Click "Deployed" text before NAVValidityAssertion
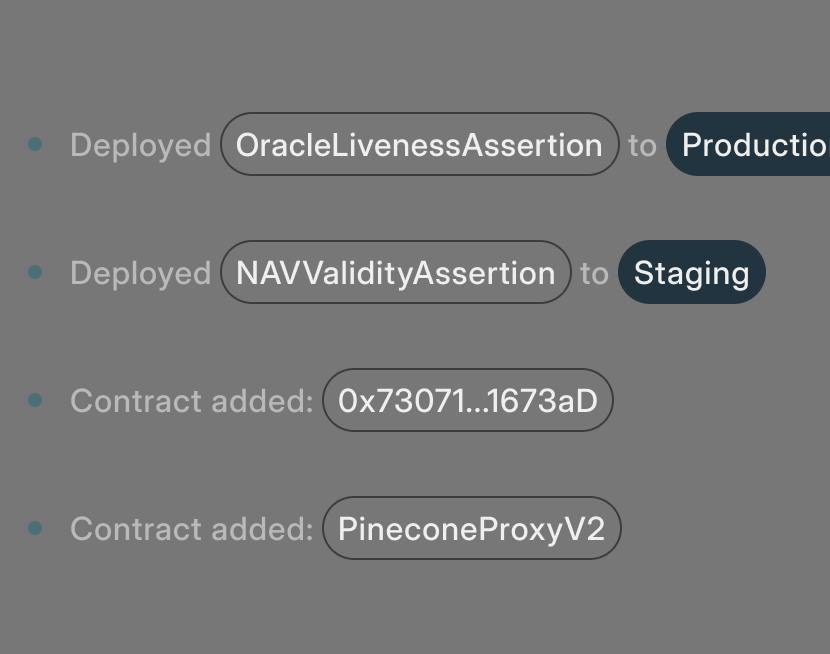The height and width of the screenshot is (654, 830). coord(140,273)
